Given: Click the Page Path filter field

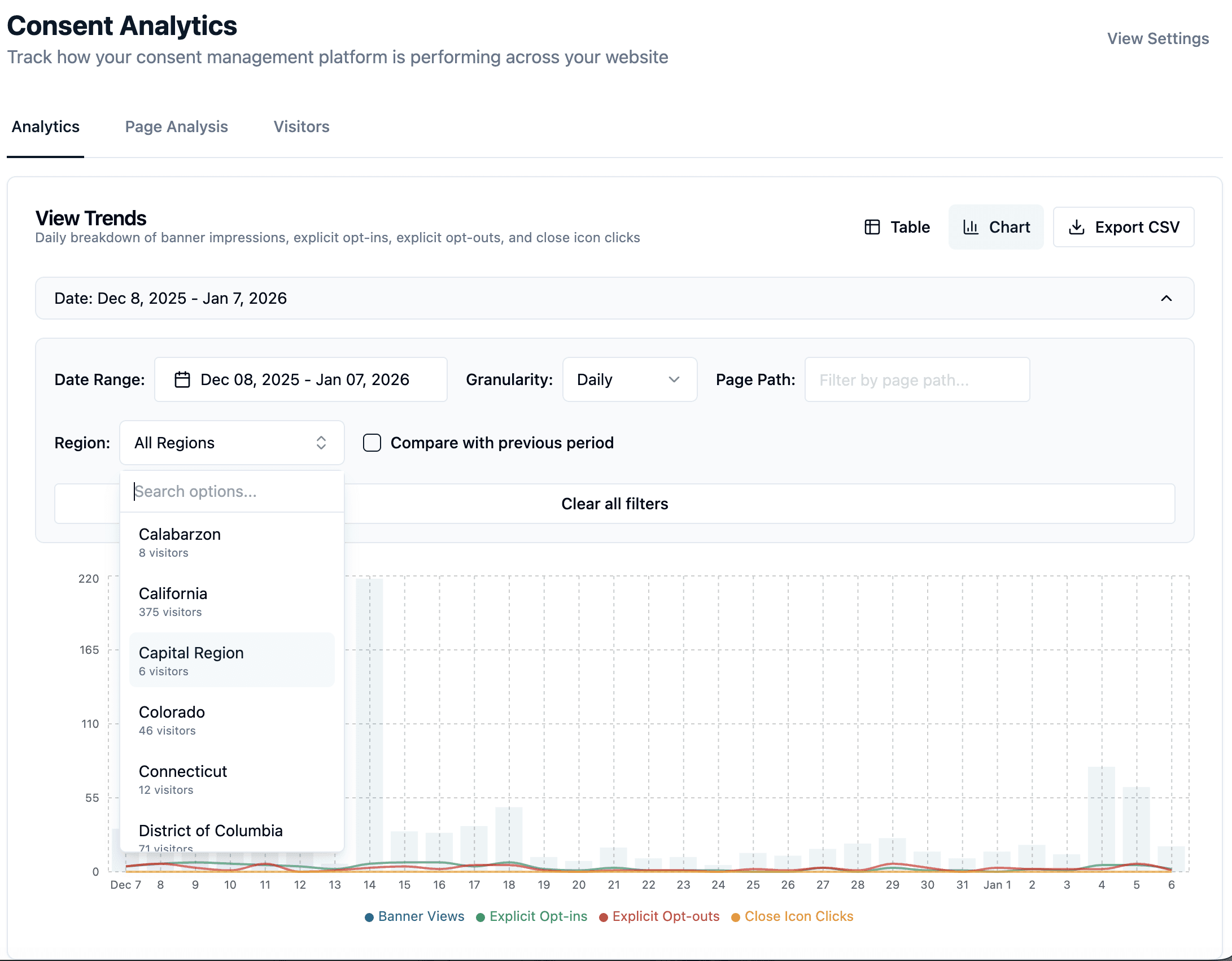Looking at the screenshot, I should click(x=916, y=379).
